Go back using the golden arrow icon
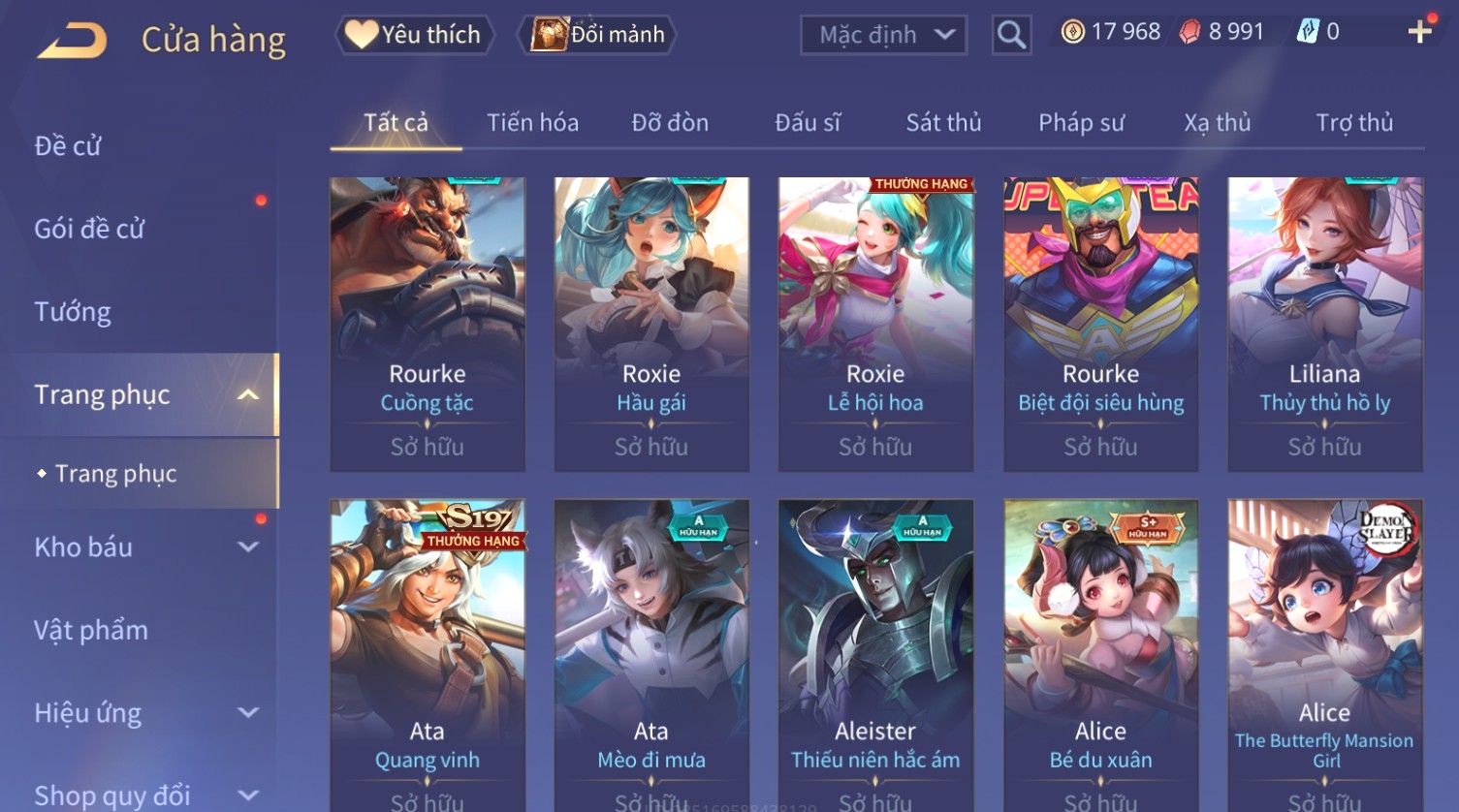The width and height of the screenshot is (1459, 812). (71, 41)
